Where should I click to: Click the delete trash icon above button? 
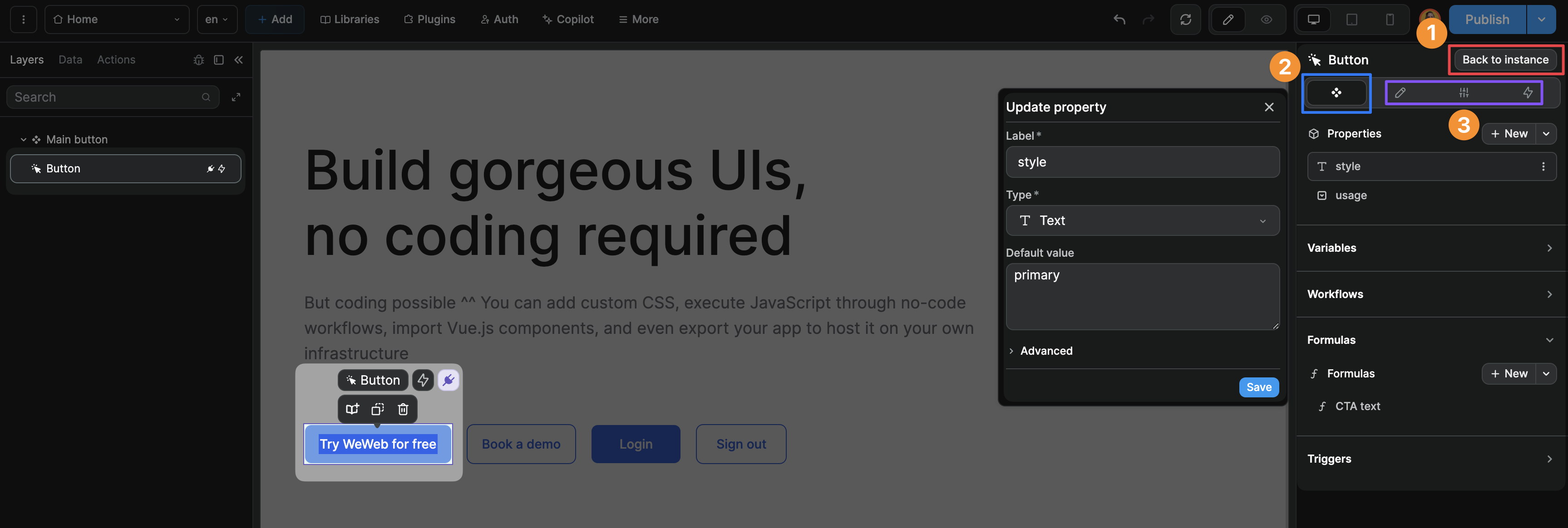(x=403, y=409)
